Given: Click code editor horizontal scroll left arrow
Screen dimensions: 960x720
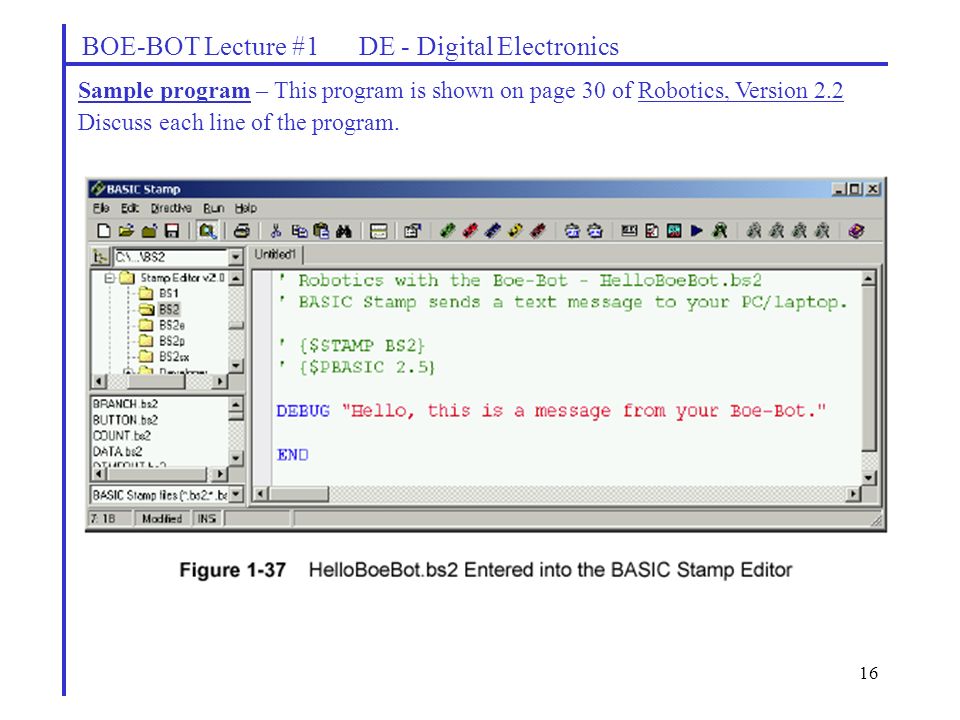Looking at the screenshot, I should pos(261,493).
